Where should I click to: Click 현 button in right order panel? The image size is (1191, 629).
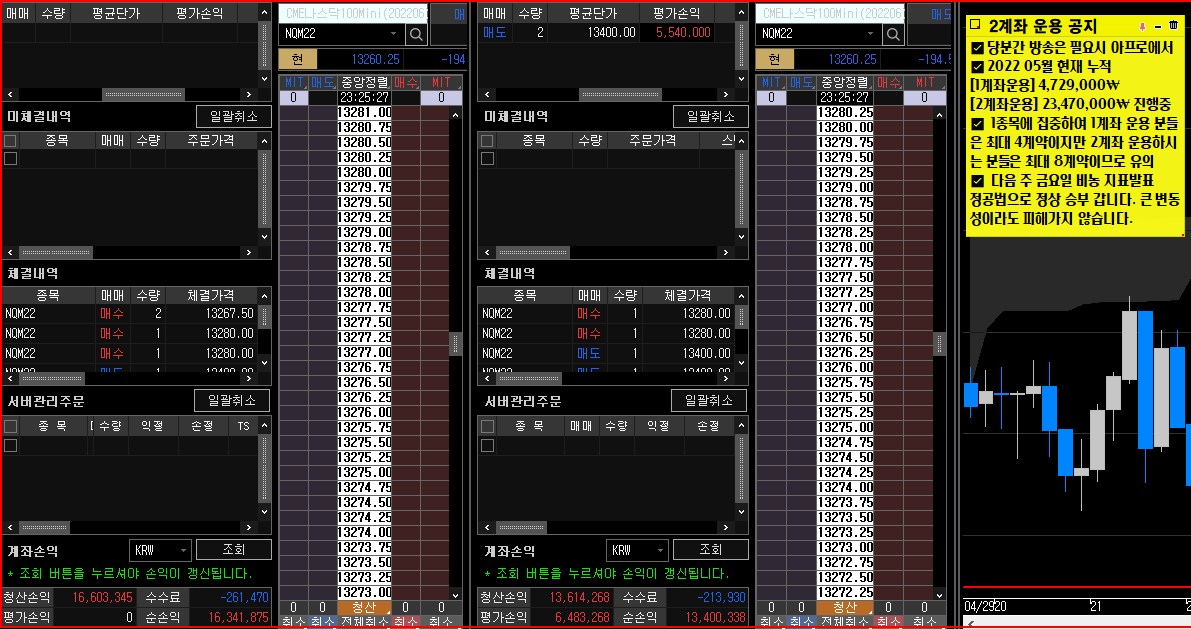point(774,59)
